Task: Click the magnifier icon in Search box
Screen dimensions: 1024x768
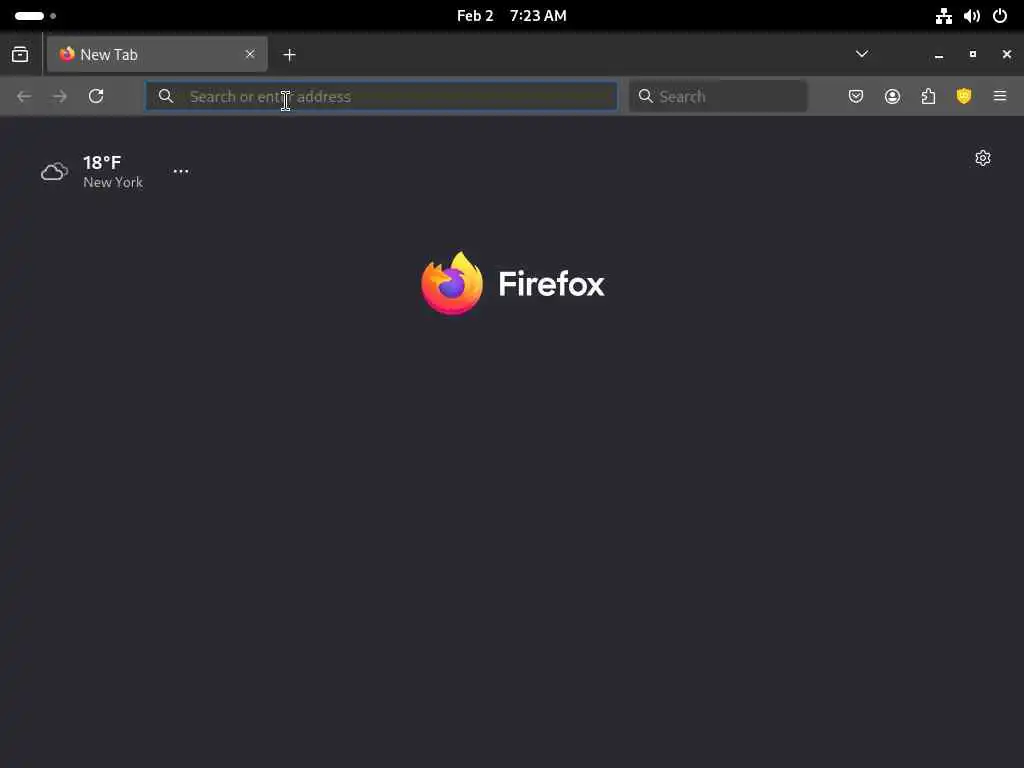Action: click(646, 97)
